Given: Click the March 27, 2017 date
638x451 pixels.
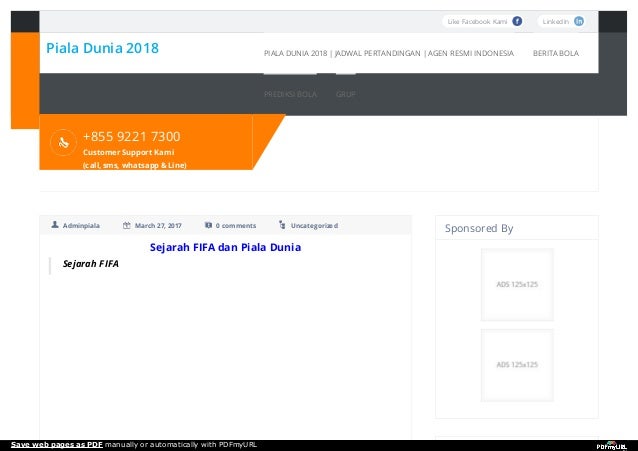Looking at the screenshot, I should coord(158,226).
